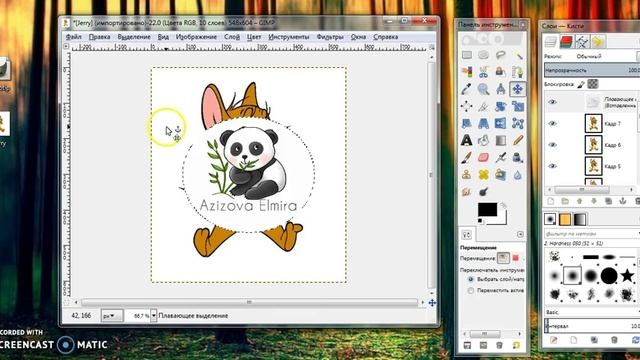The height and width of the screenshot is (360, 640).
Task: Select the Zoom magnifier tool
Action: (484, 89)
